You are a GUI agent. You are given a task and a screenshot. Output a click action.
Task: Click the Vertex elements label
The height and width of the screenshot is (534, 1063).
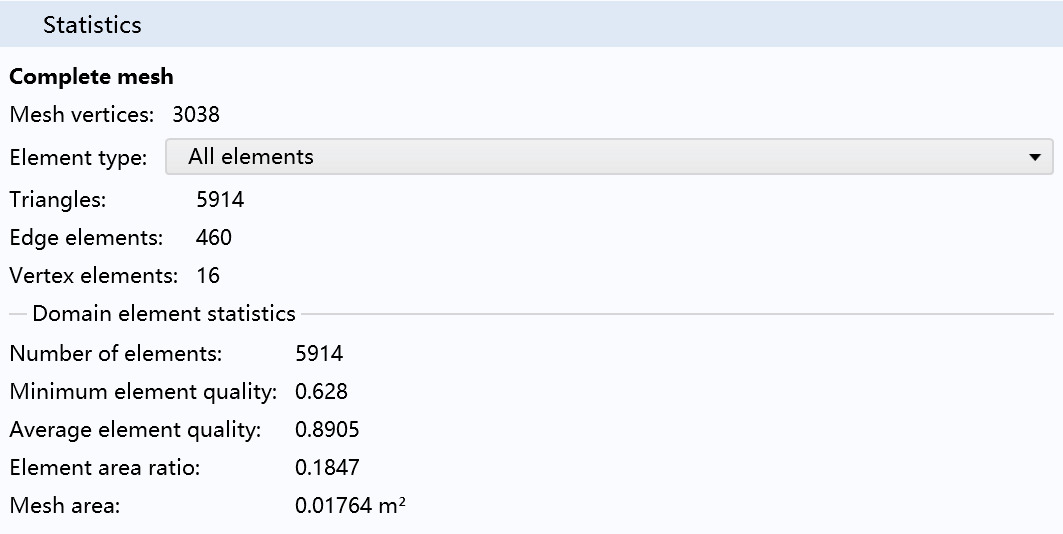coord(94,276)
